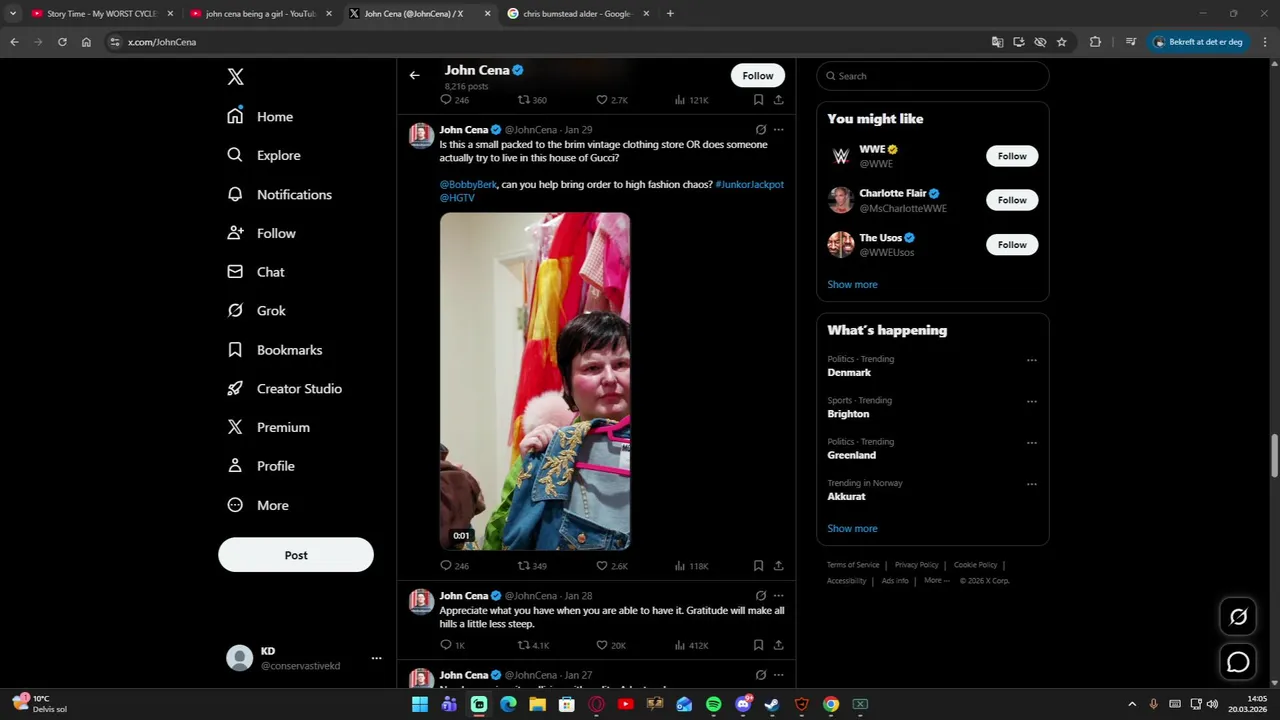The image size is (1280, 720).
Task: Open Premium in the sidebar
Action: 269,427
